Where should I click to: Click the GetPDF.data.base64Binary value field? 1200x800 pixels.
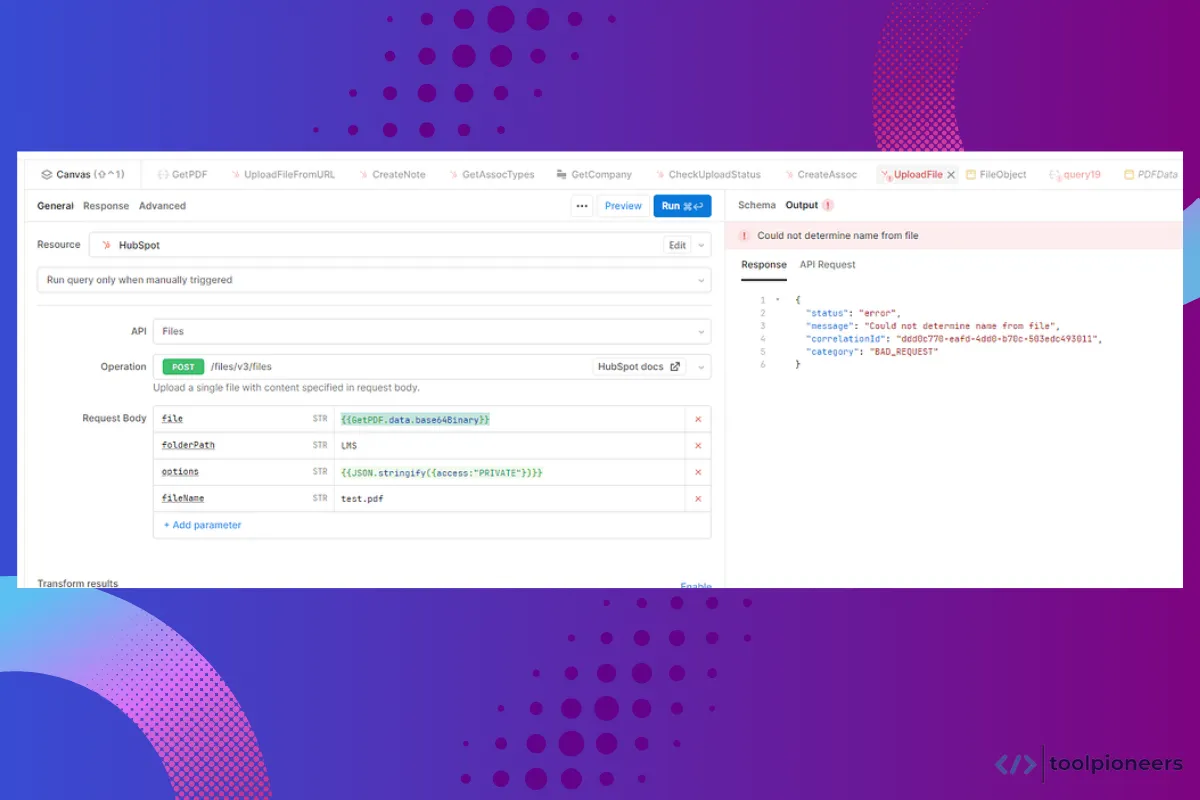click(x=510, y=419)
